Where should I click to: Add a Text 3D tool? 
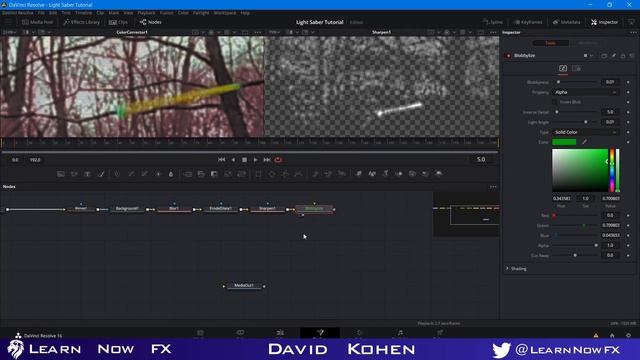[x=385, y=174]
